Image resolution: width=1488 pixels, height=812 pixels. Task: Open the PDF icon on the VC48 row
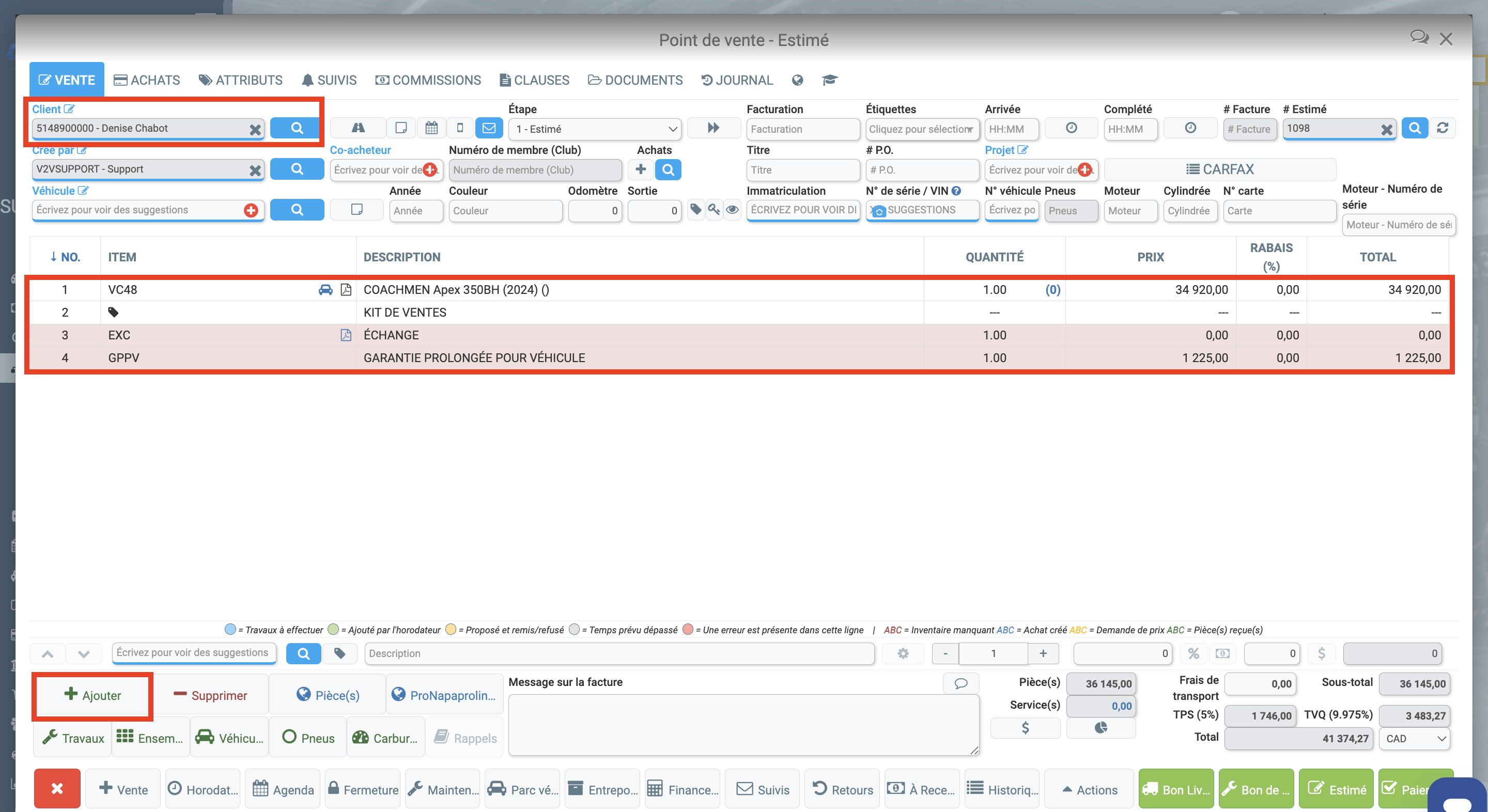click(x=346, y=289)
